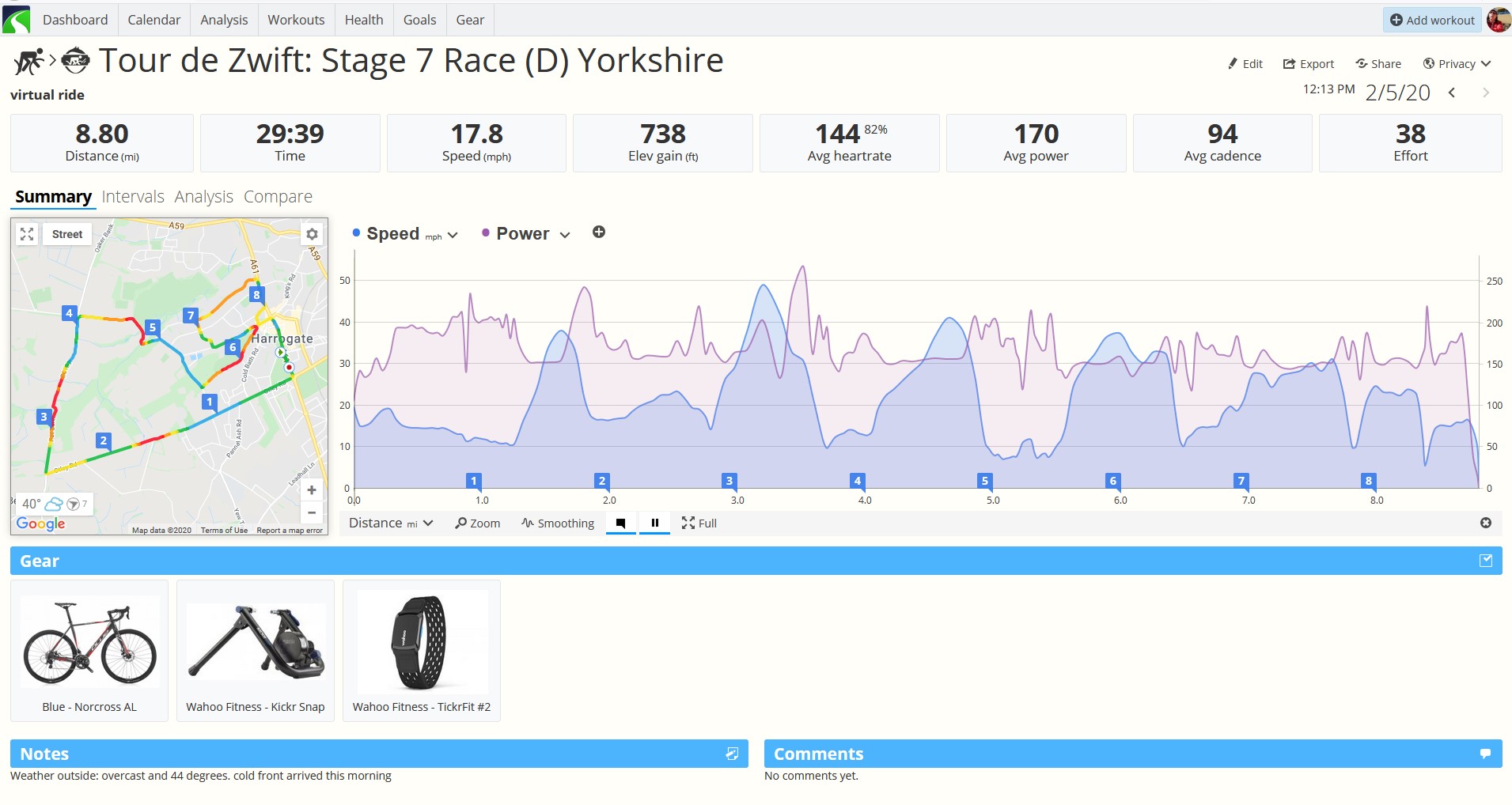This screenshot has height=805, width=1512.
Task: Change map type from Street
Action: coord(67,234)
